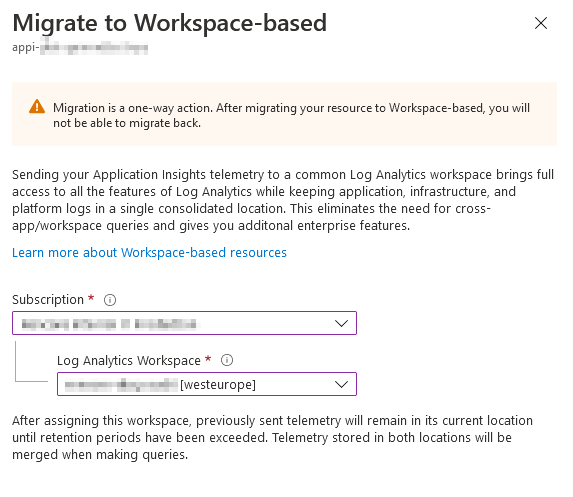Click the orange warning triangle icon

[37, 107]
